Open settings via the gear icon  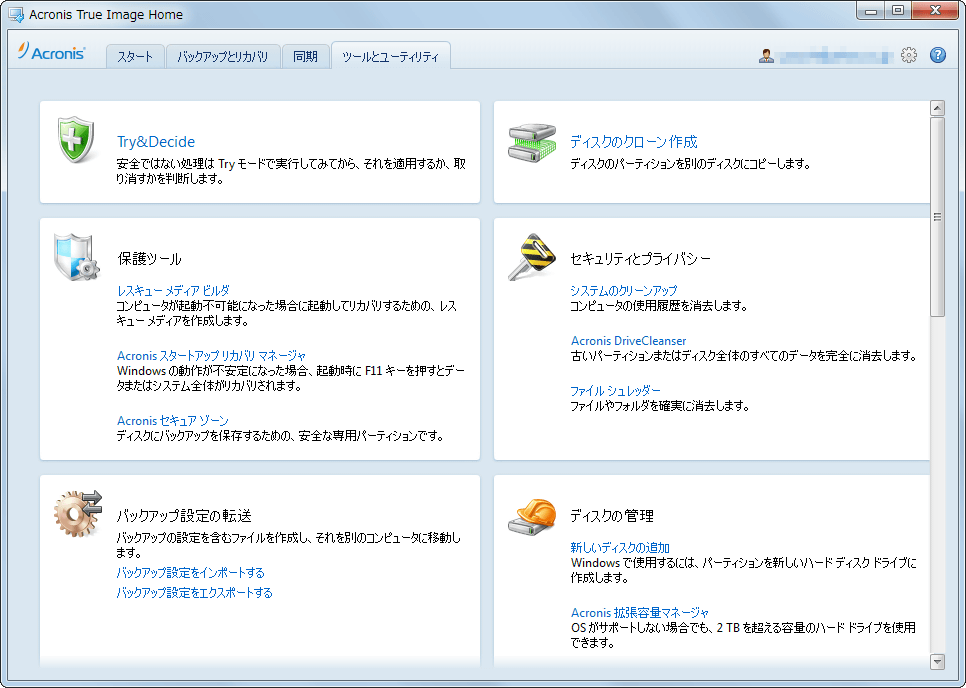point(909,55)
